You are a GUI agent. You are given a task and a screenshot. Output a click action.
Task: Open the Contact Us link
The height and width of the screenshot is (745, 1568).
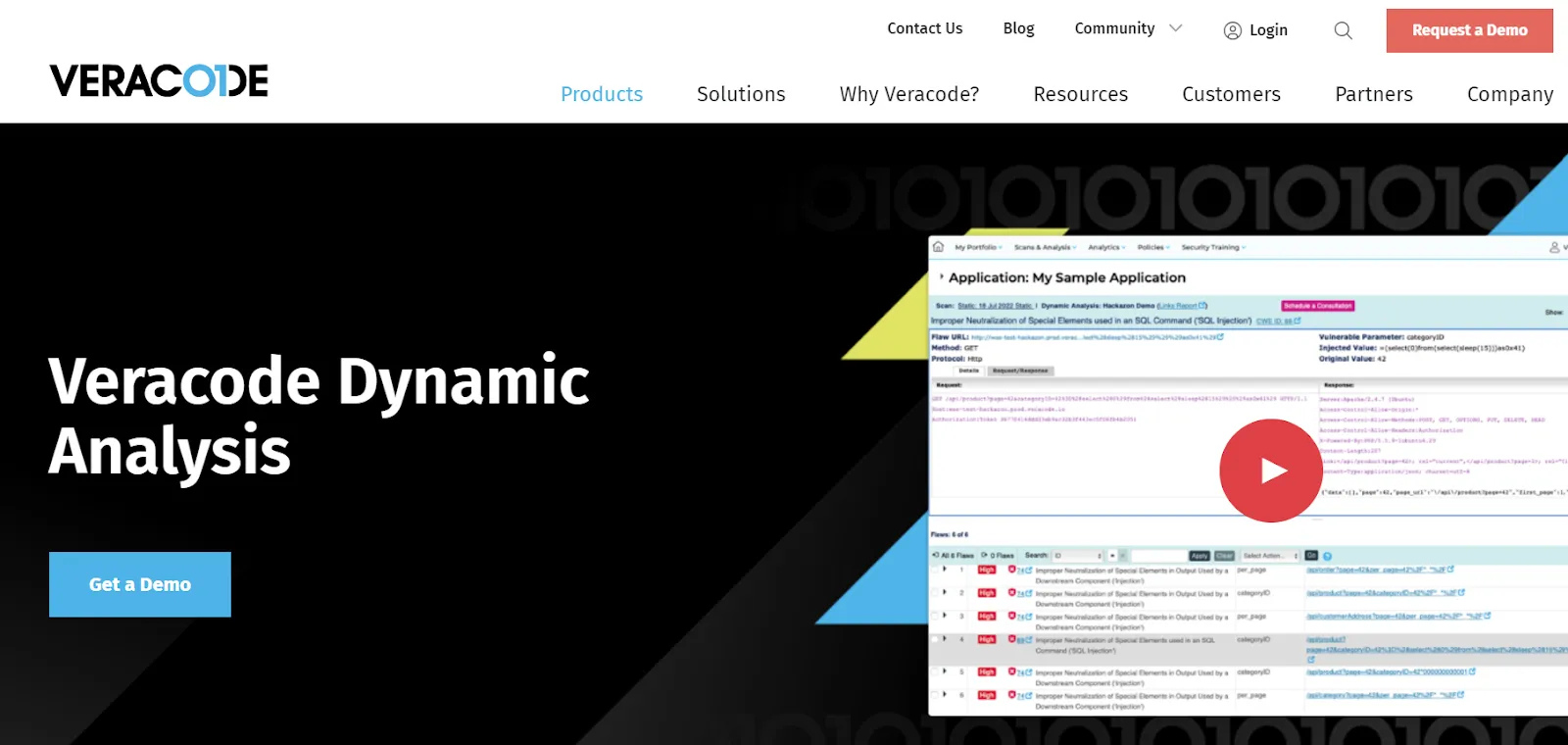point(924,28)
